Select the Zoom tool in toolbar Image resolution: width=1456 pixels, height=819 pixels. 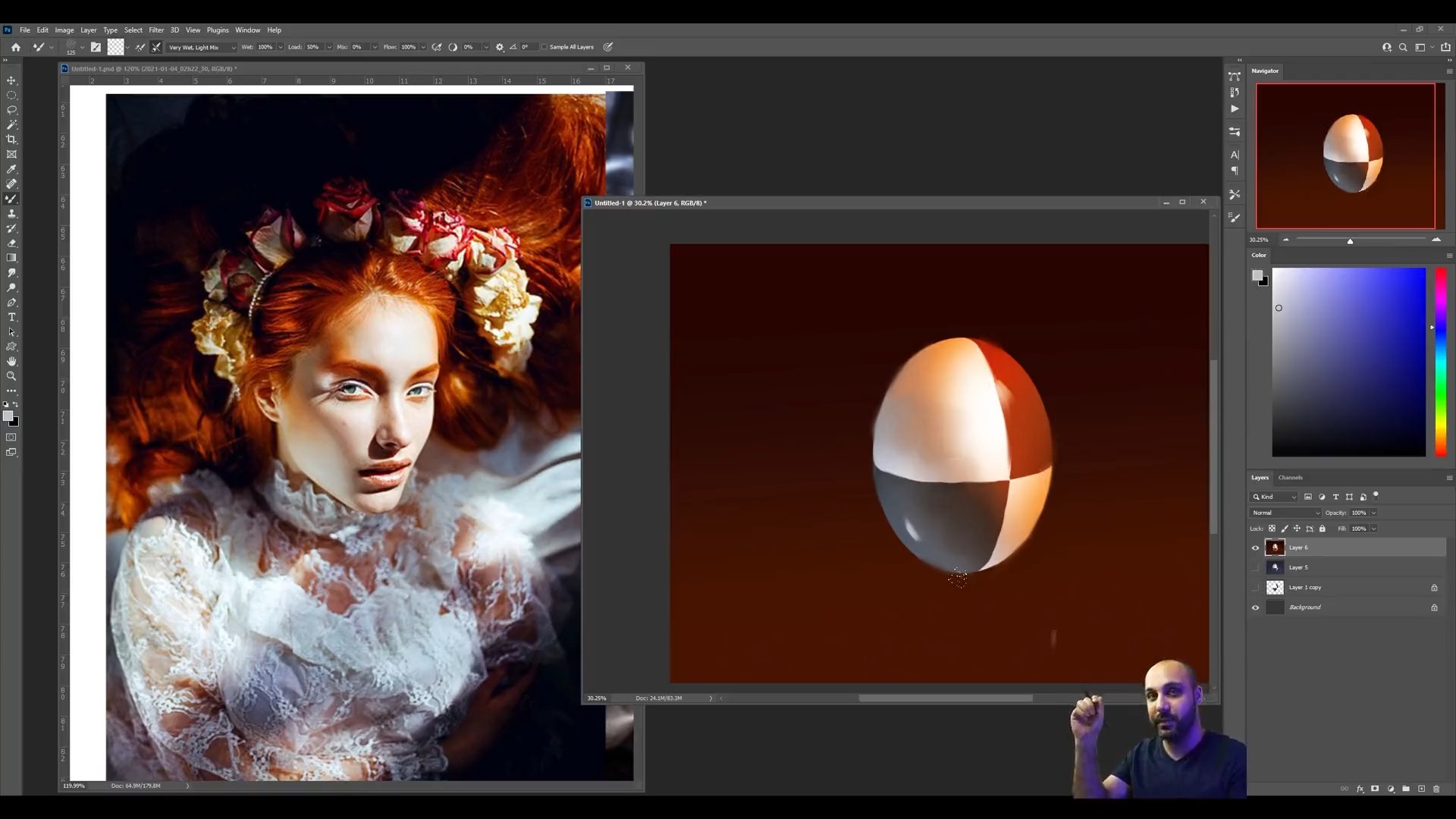coord(11,376)
